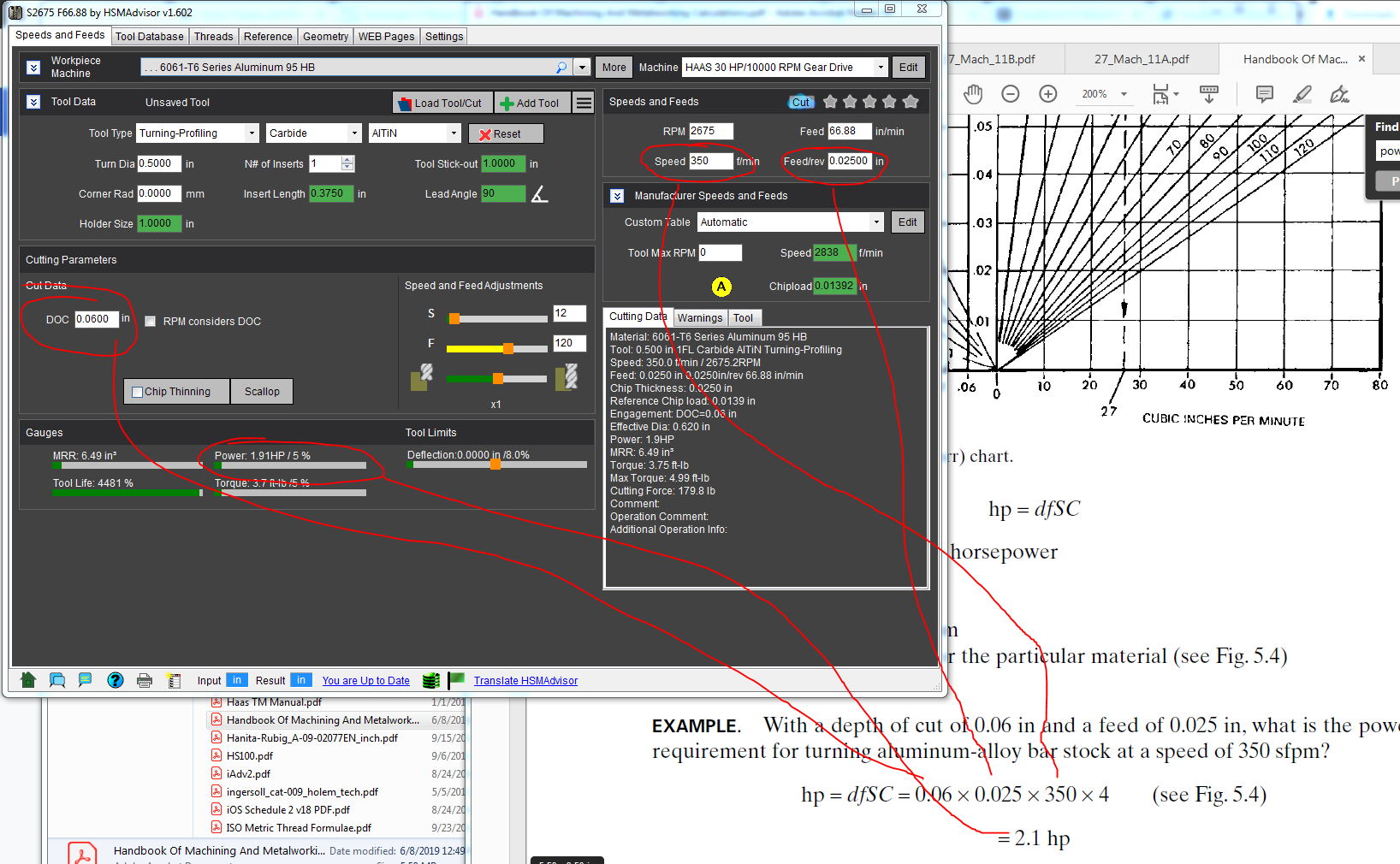This screenshot has height=864, width=1400.
Task: Toggle the Result units 'in' button
Action: 301,680
